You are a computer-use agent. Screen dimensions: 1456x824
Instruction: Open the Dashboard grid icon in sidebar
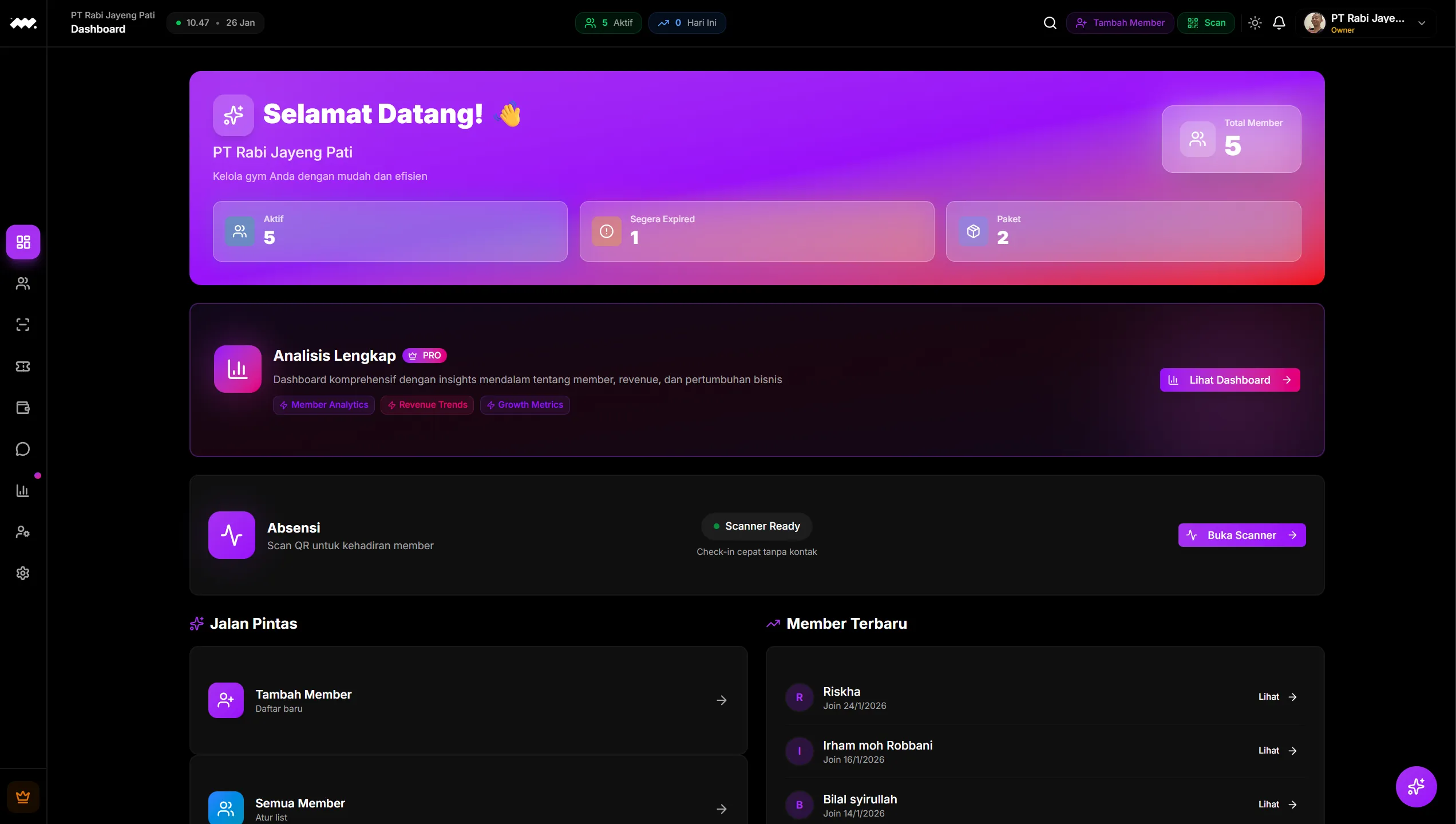23,242
